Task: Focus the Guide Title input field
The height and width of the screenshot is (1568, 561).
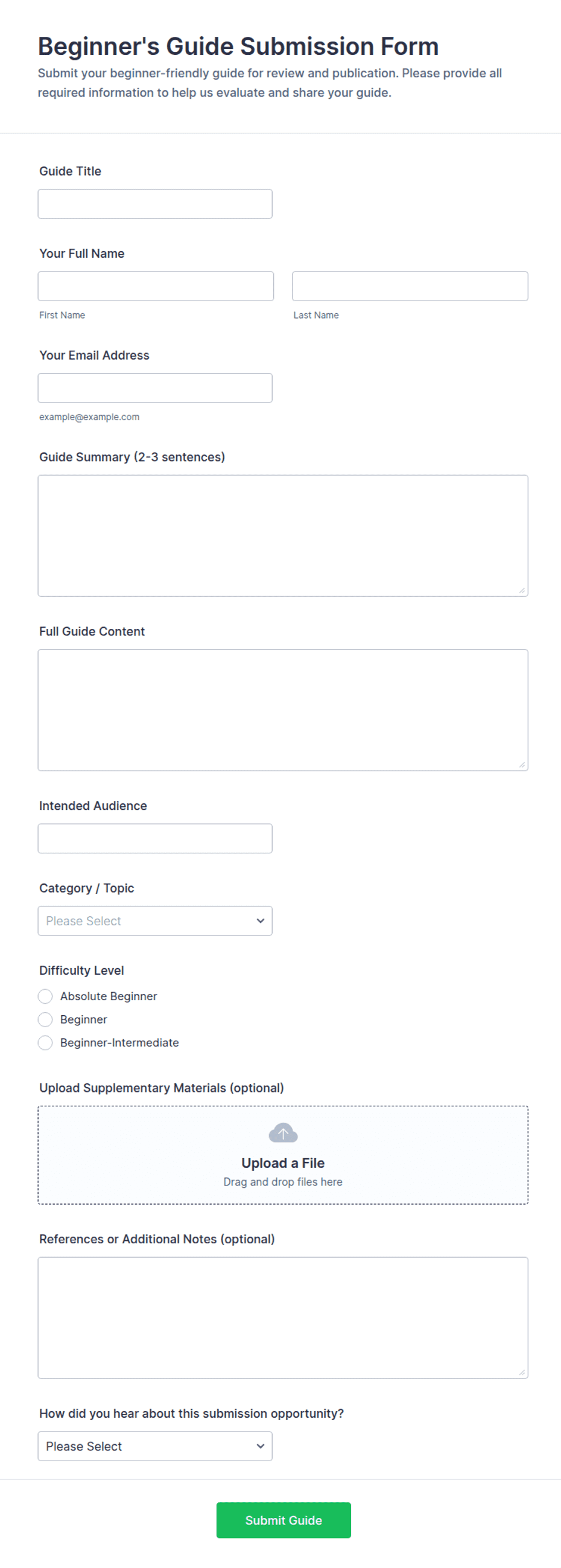Action: click(x=155, y=203)
